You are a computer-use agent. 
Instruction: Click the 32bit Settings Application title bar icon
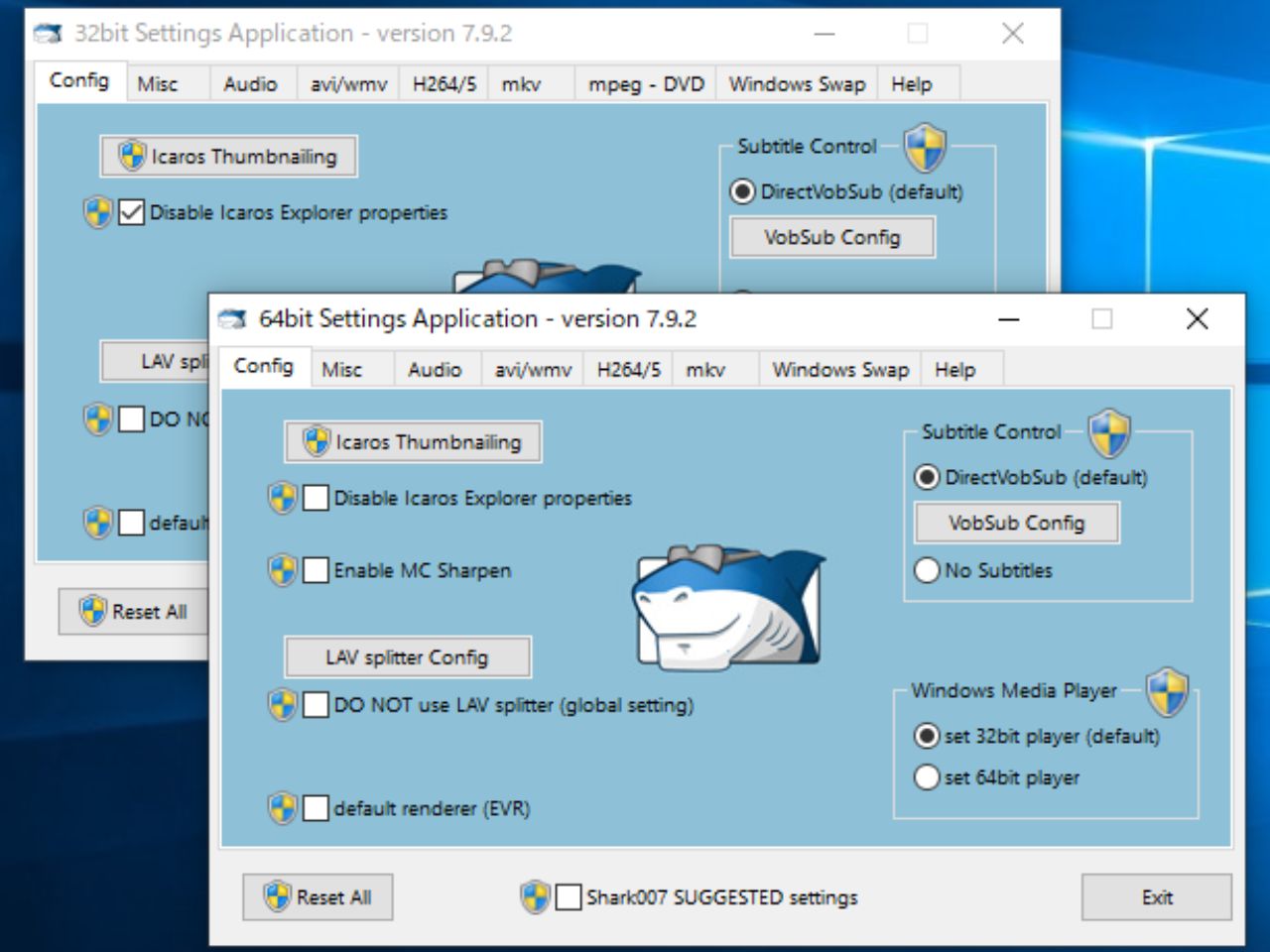click(48, 34)
